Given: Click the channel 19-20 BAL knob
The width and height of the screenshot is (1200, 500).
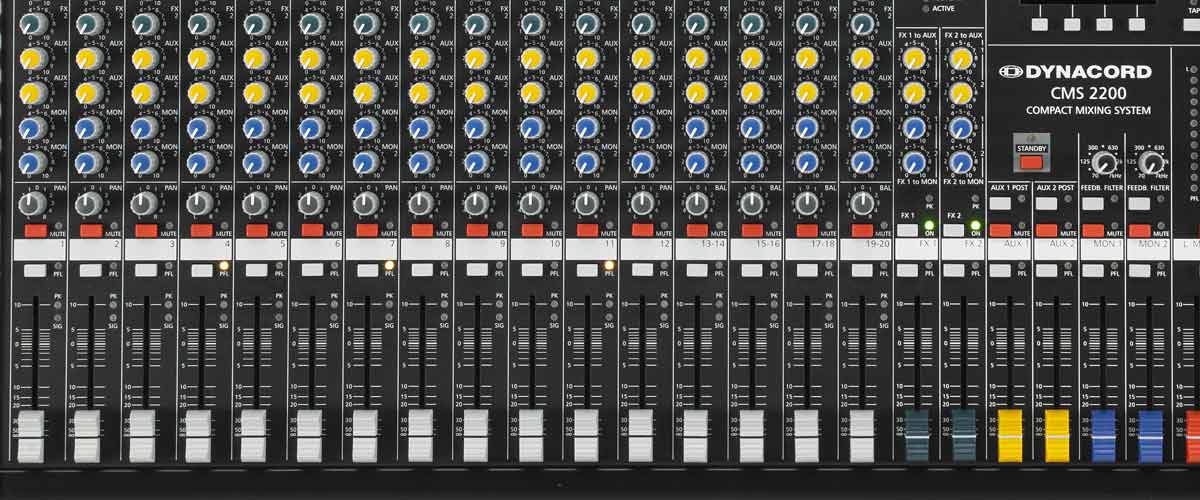Looking at the screenshot, I should [862, 204].
